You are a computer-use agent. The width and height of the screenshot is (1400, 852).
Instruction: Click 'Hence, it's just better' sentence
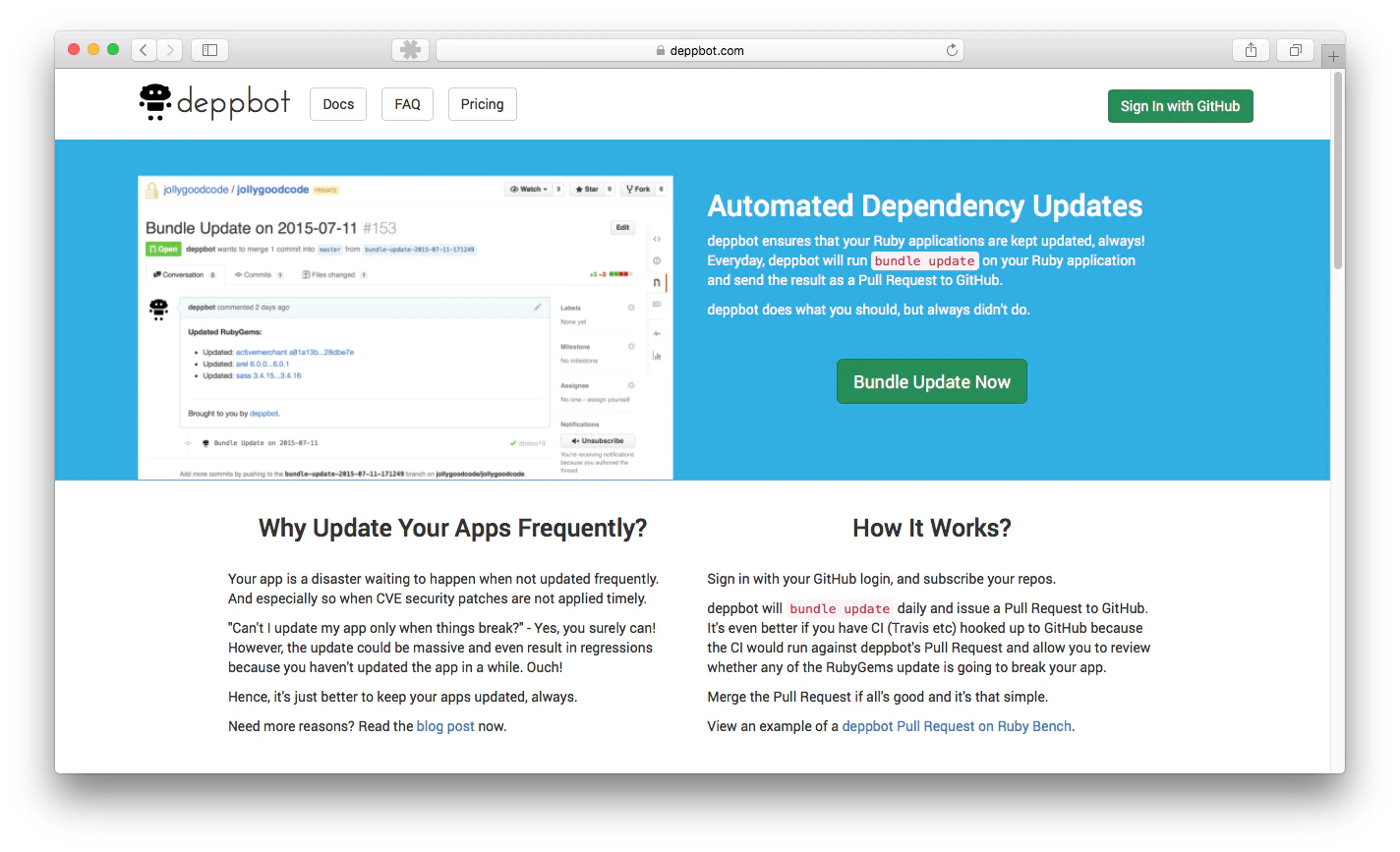(x=403, y=697)
